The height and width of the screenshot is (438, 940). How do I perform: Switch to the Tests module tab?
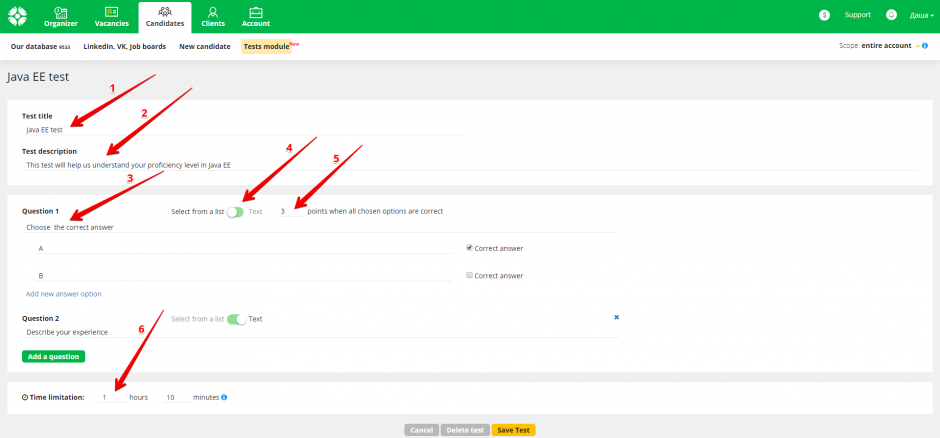[x=266, y=46]
